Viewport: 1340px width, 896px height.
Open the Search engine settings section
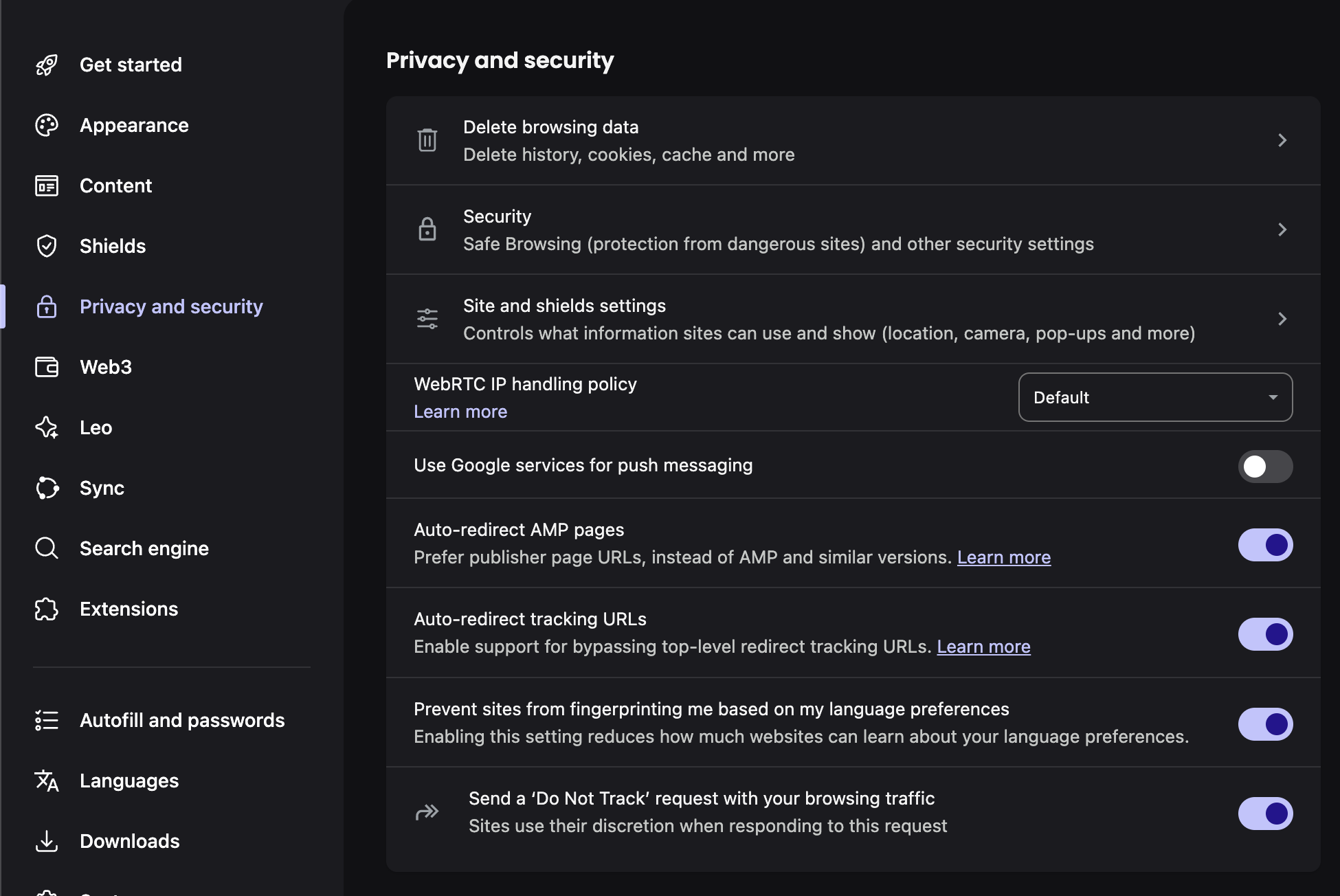[144, 548]
